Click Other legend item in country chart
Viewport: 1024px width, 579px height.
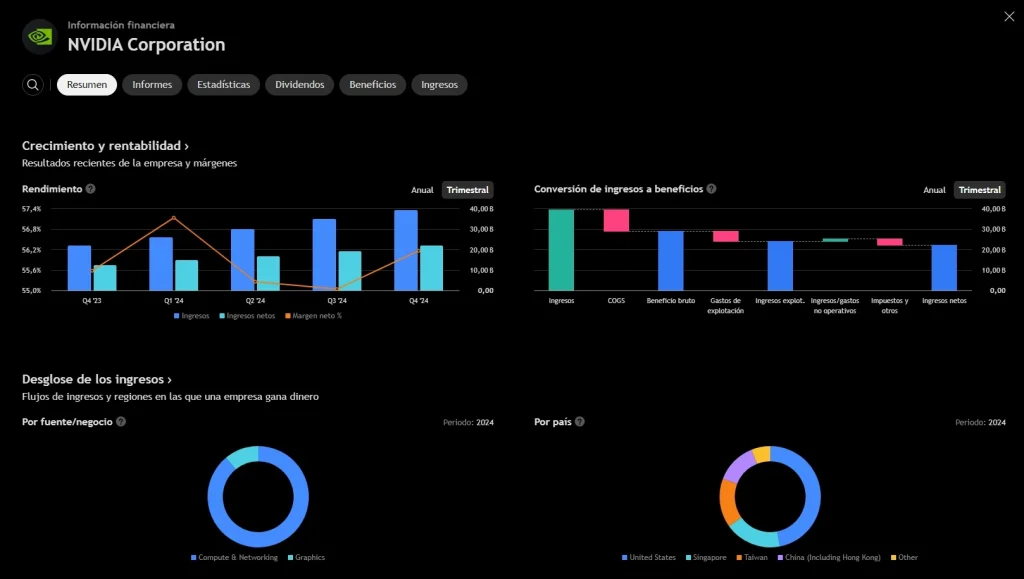coord(904,557)
